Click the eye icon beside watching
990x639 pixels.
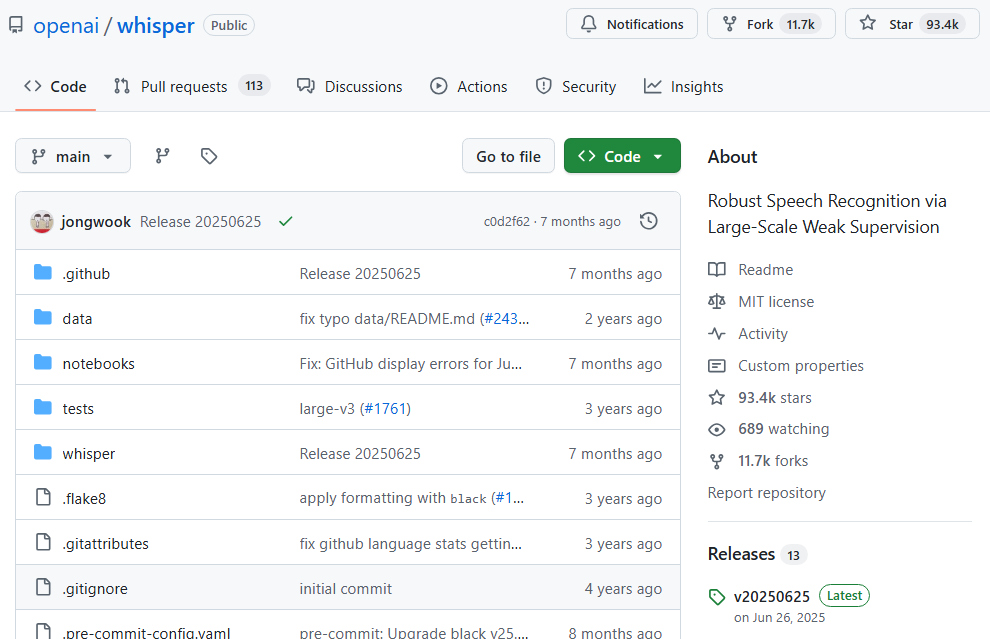(717, 429)
